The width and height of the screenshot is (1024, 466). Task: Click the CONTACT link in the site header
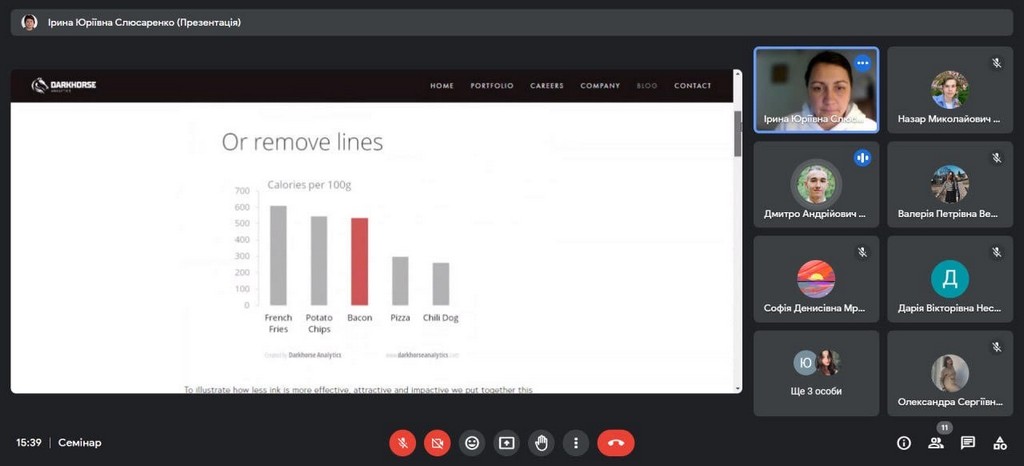pos(692,86)
